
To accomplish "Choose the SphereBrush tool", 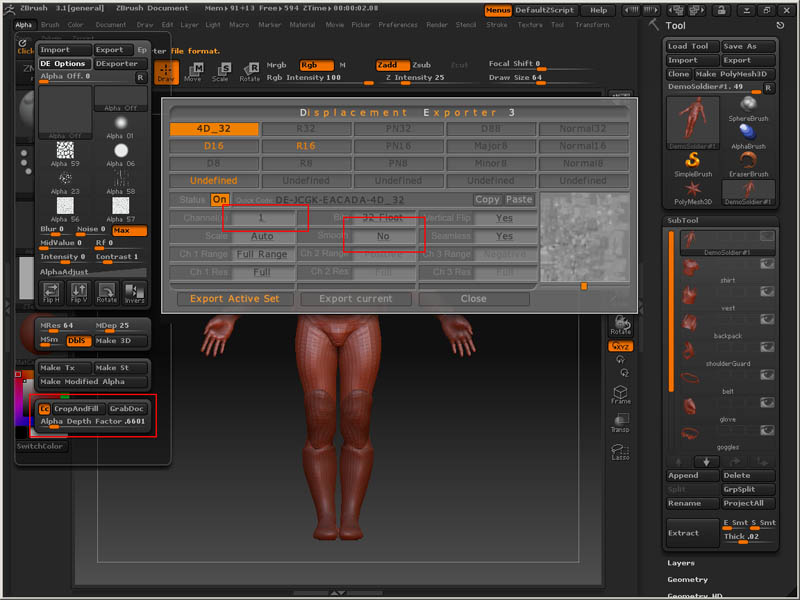I will (748, 107).
